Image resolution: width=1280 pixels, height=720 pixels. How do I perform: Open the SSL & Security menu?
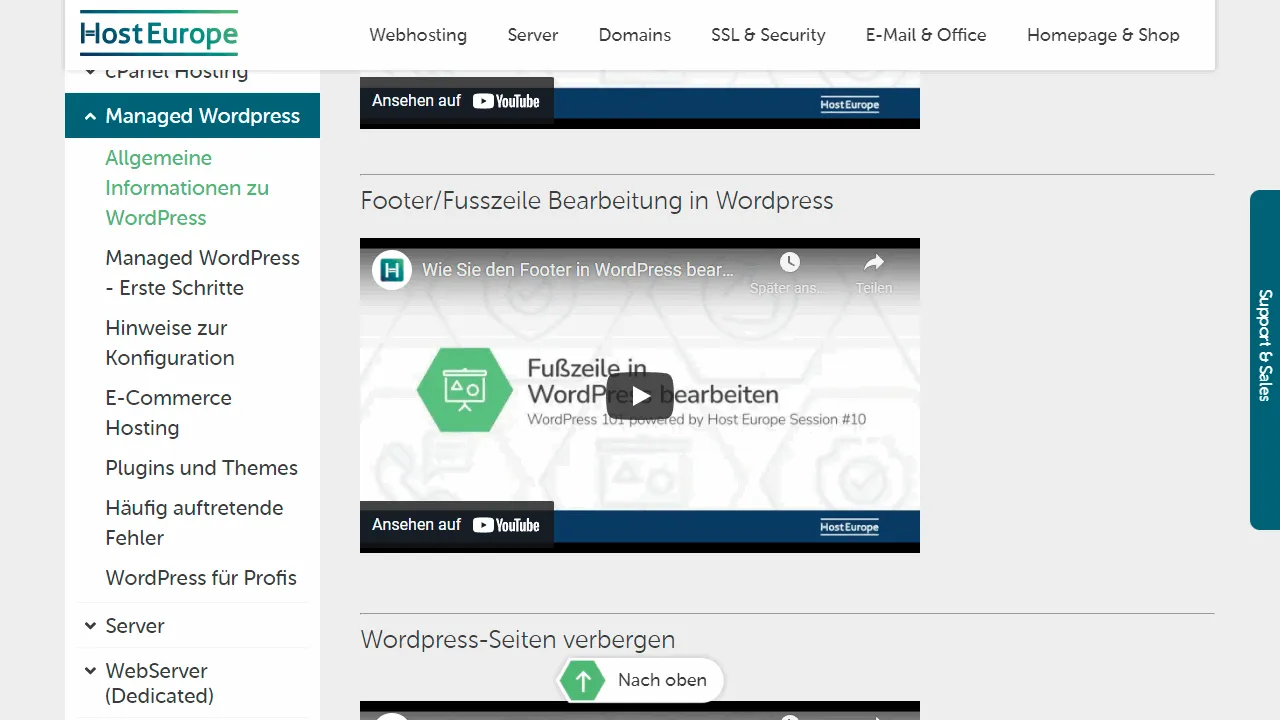pyautogui.click(x=768, y=35)
